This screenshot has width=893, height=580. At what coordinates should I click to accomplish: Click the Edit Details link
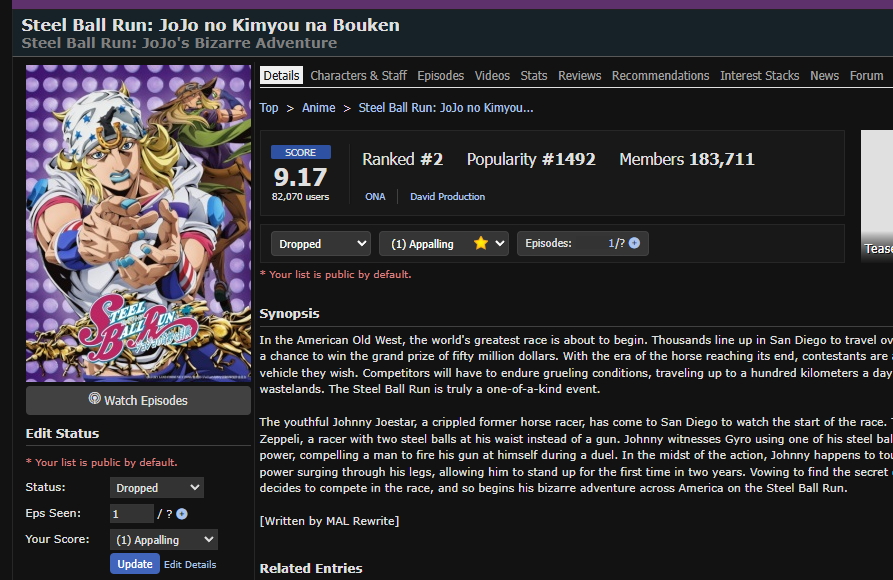[x=190, y=565]
